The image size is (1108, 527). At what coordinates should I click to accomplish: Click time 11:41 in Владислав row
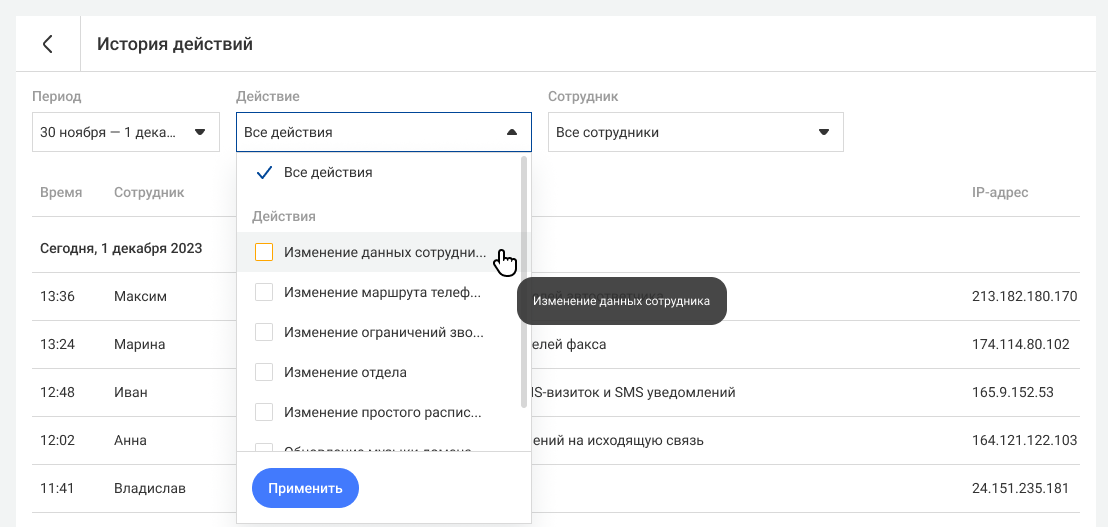point(57,488)
